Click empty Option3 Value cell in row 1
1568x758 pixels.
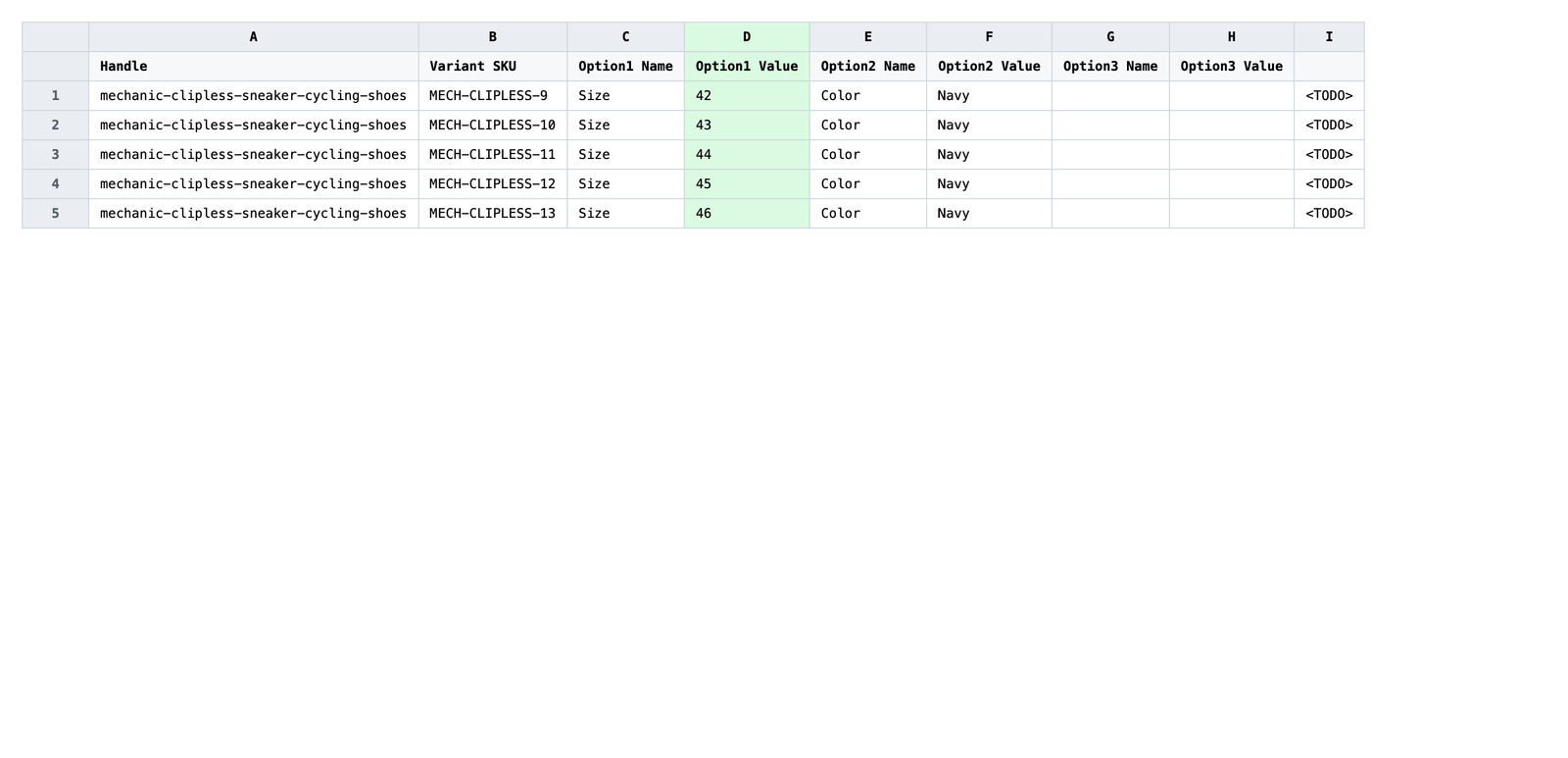click(1232, 96)
